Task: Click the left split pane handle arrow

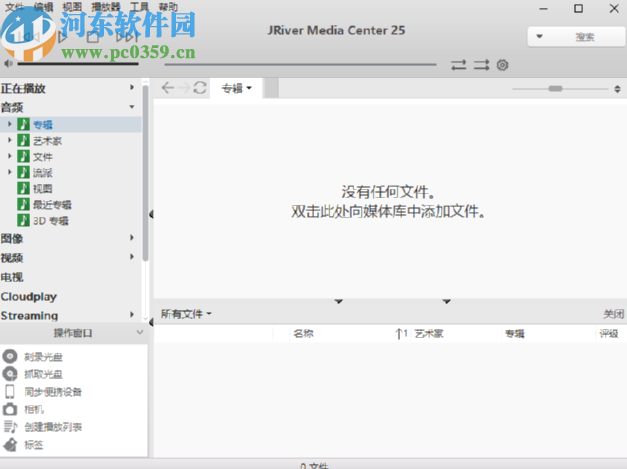Action: 339,301
